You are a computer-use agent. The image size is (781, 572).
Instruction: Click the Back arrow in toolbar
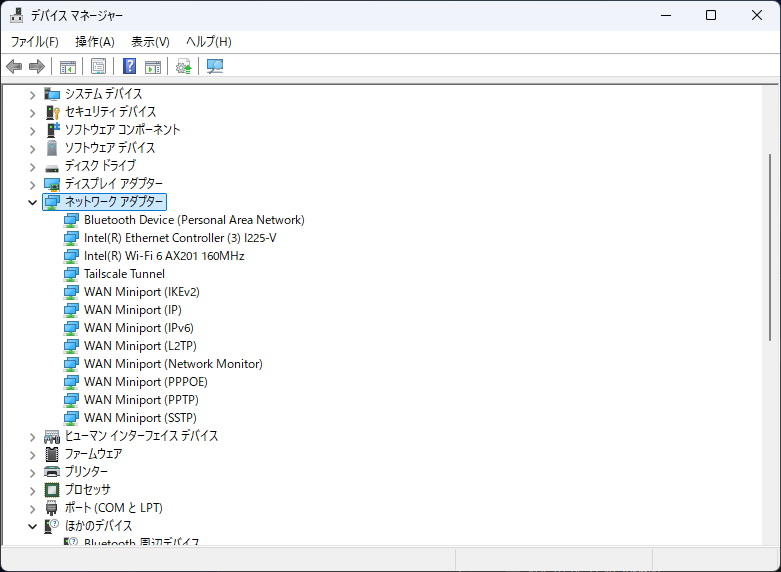tap(14, 67)
